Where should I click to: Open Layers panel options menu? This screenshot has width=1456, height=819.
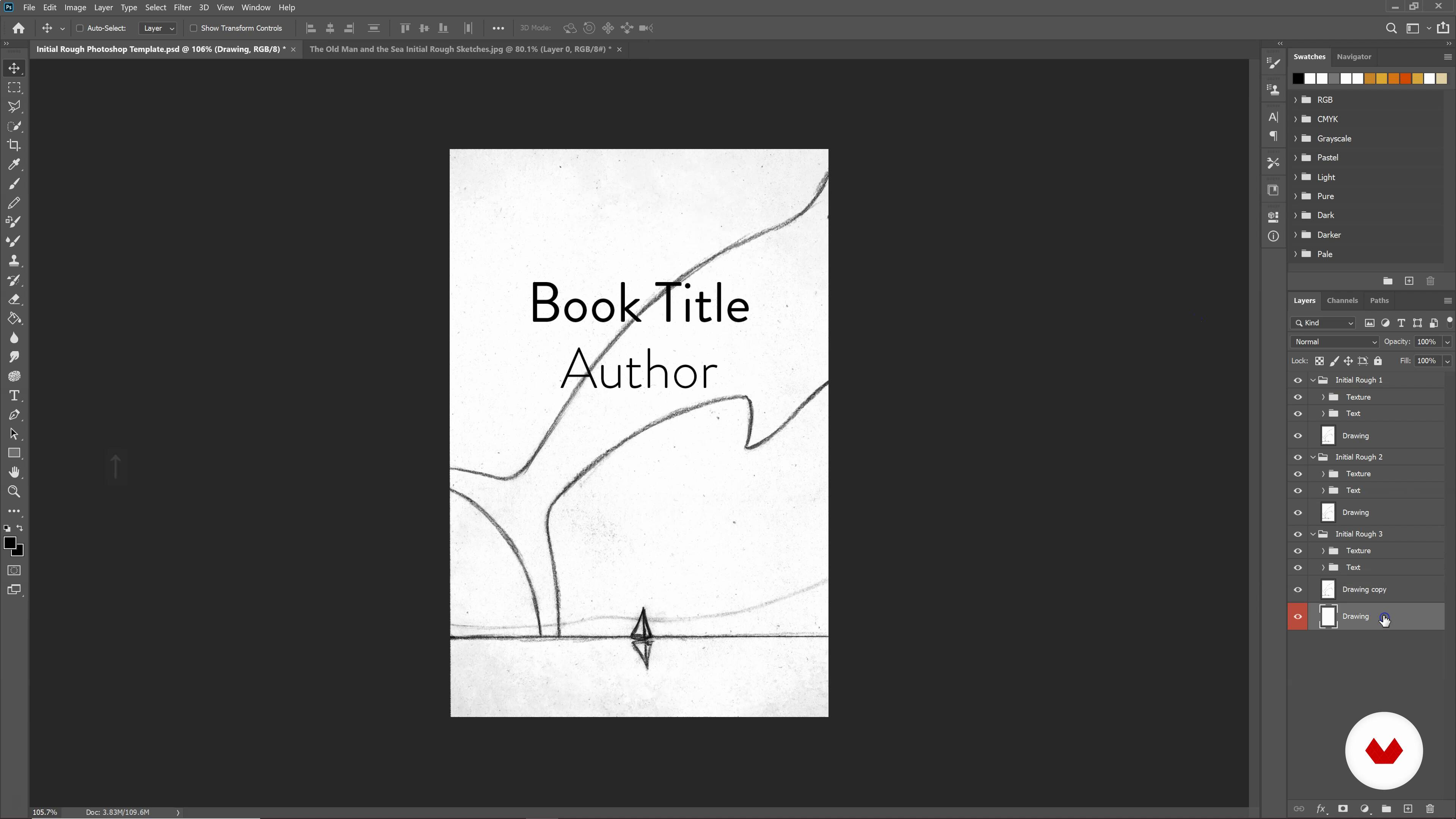pos(1448,301)
